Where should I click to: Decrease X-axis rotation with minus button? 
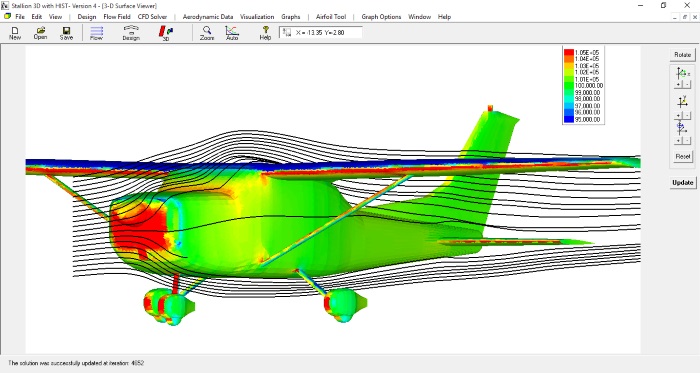[687, 84]
